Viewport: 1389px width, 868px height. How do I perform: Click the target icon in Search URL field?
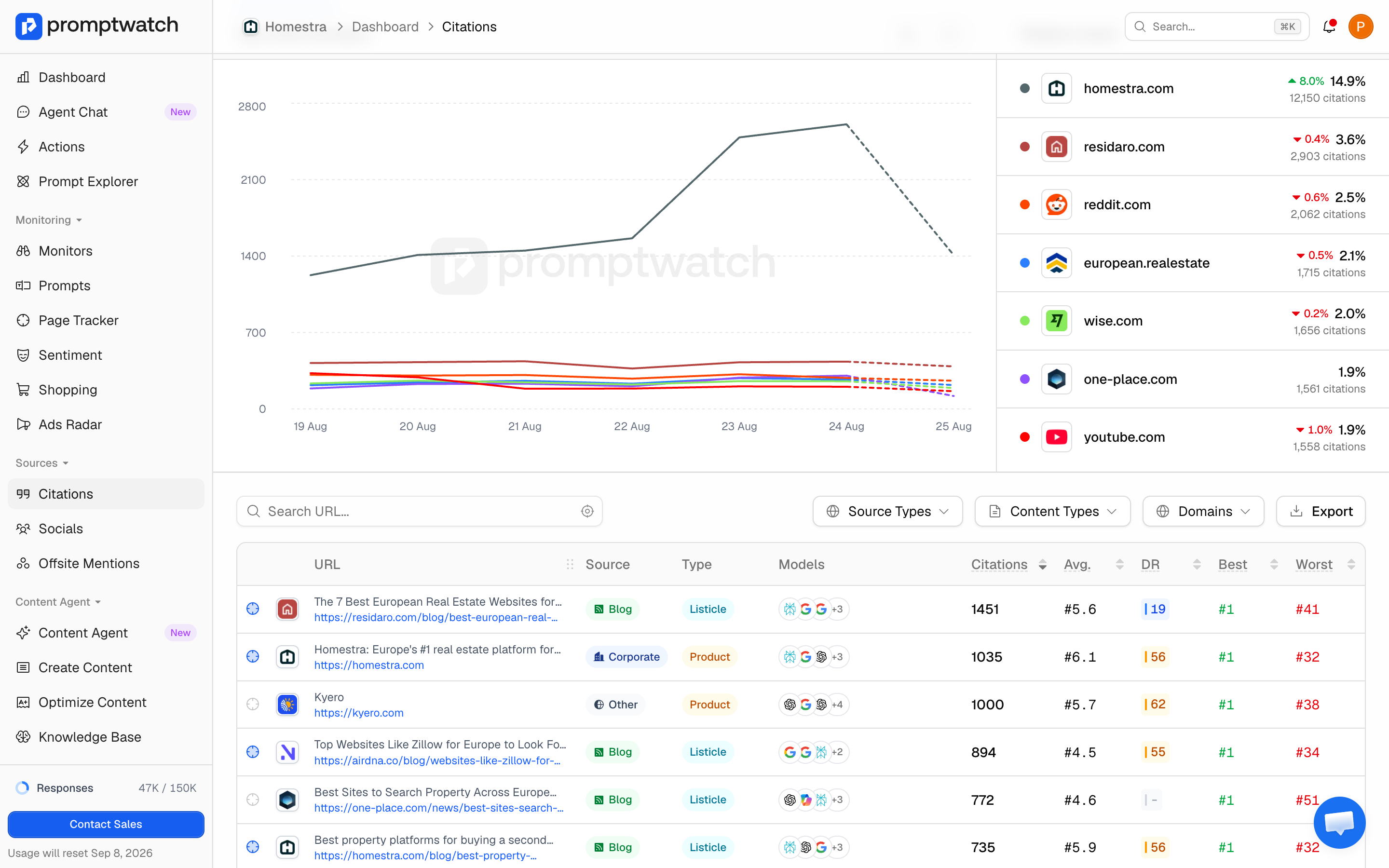[587, 511]
